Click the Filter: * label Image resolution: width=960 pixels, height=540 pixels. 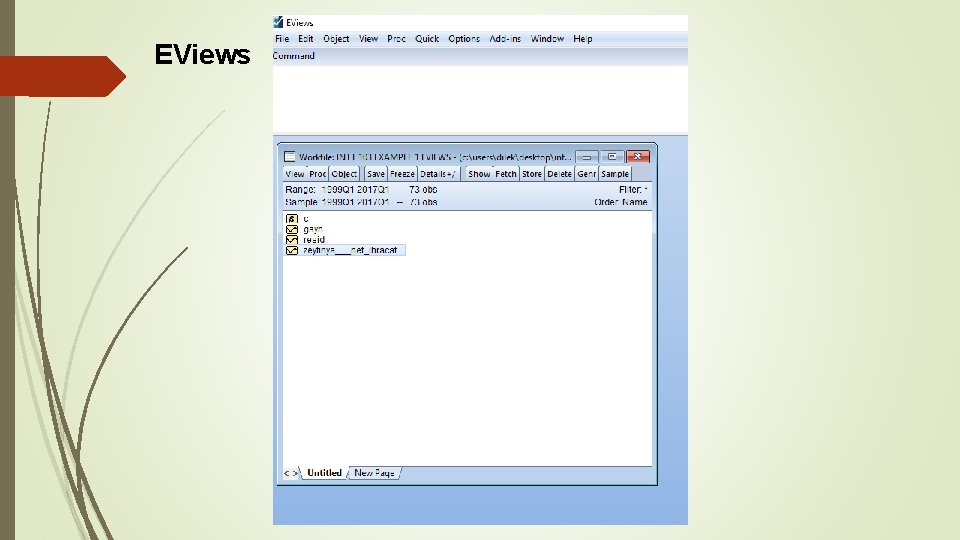click(633, 190)
